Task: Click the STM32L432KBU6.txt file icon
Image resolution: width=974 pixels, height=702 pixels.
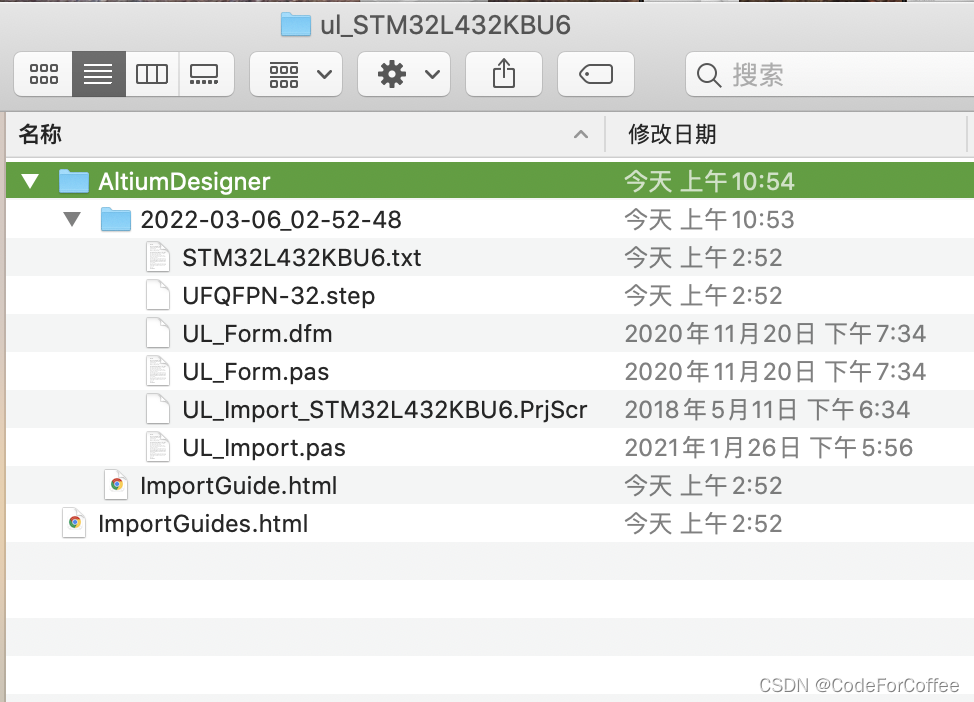Action: pyautogui.click(x=158, y=257)
